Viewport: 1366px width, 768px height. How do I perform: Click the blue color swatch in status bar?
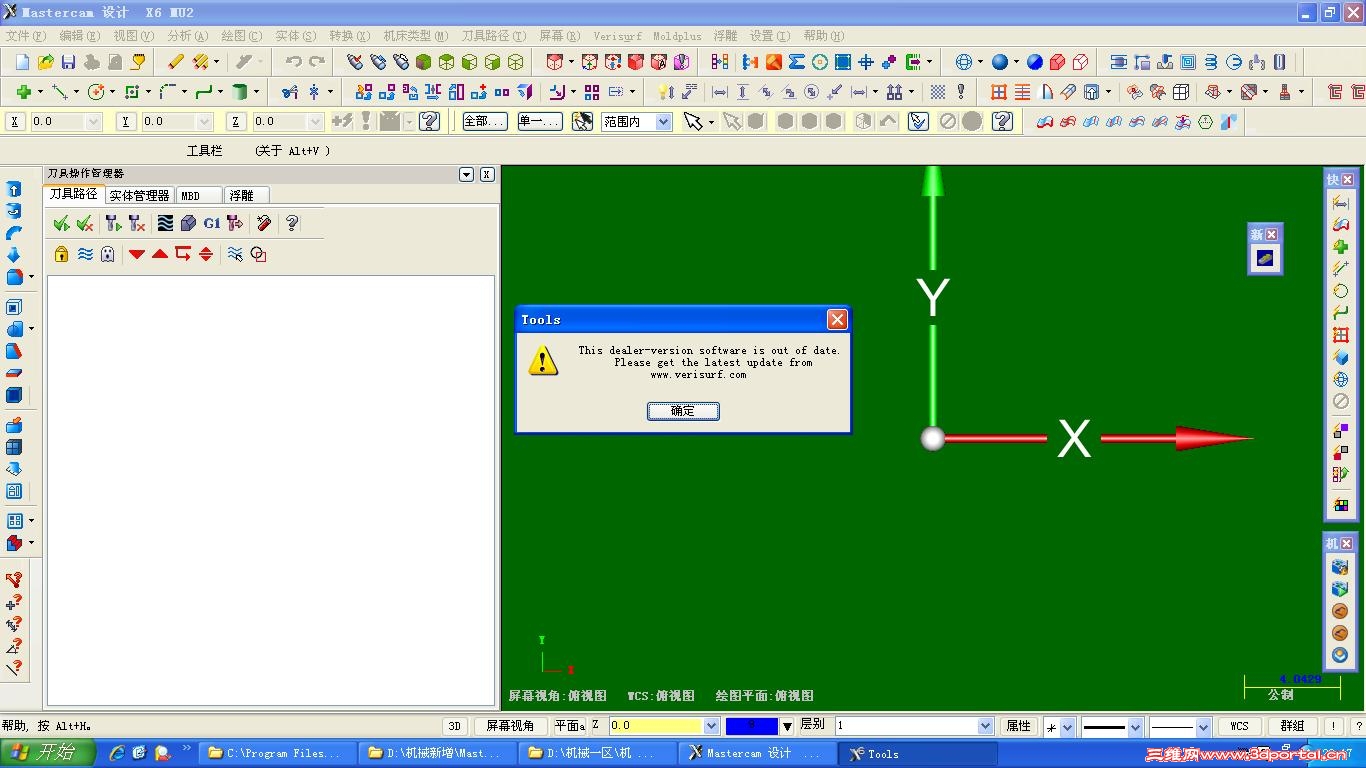(x=752, y=726)
